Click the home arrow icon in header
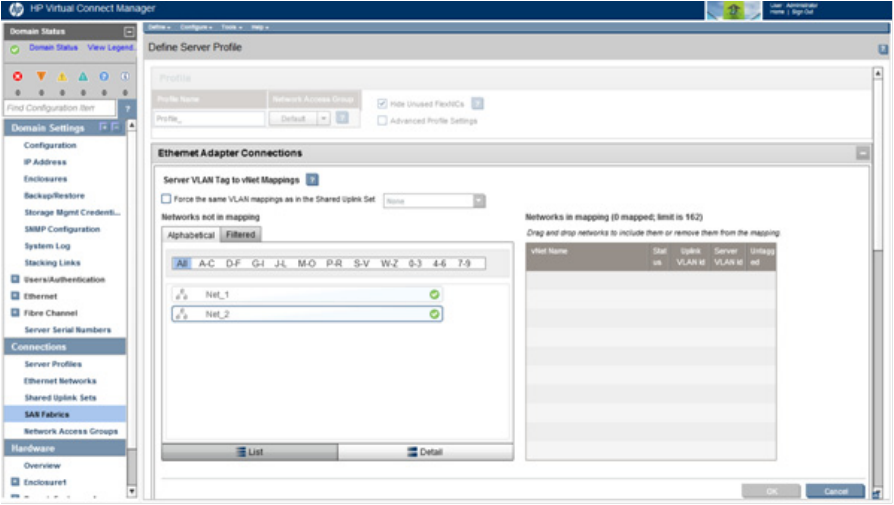The image size is (894, 505). point(733,10)
